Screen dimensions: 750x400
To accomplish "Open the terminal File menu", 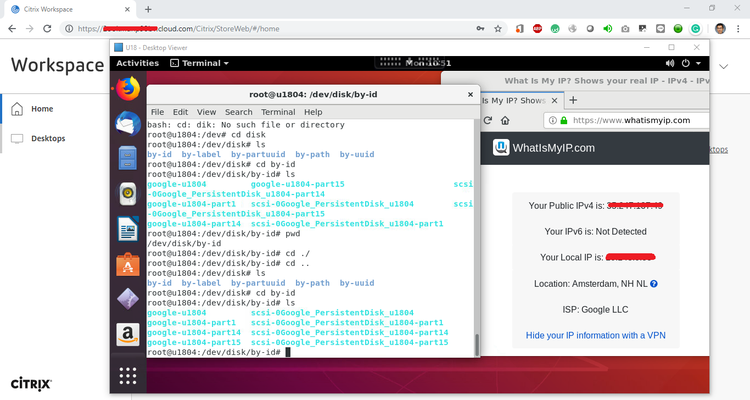I will click(x=157, y=112).
